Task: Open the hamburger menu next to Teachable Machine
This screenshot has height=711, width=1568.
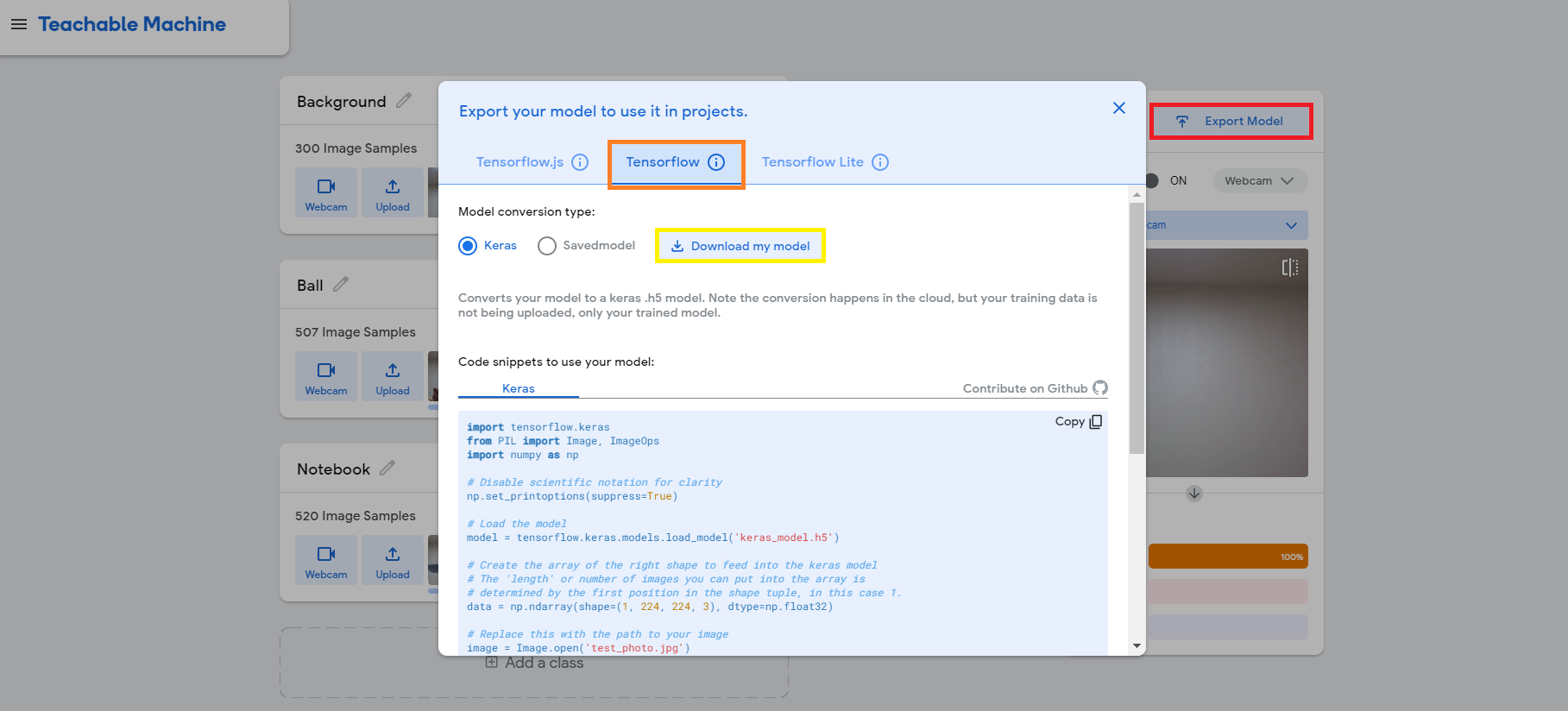Action: [19, 24]
